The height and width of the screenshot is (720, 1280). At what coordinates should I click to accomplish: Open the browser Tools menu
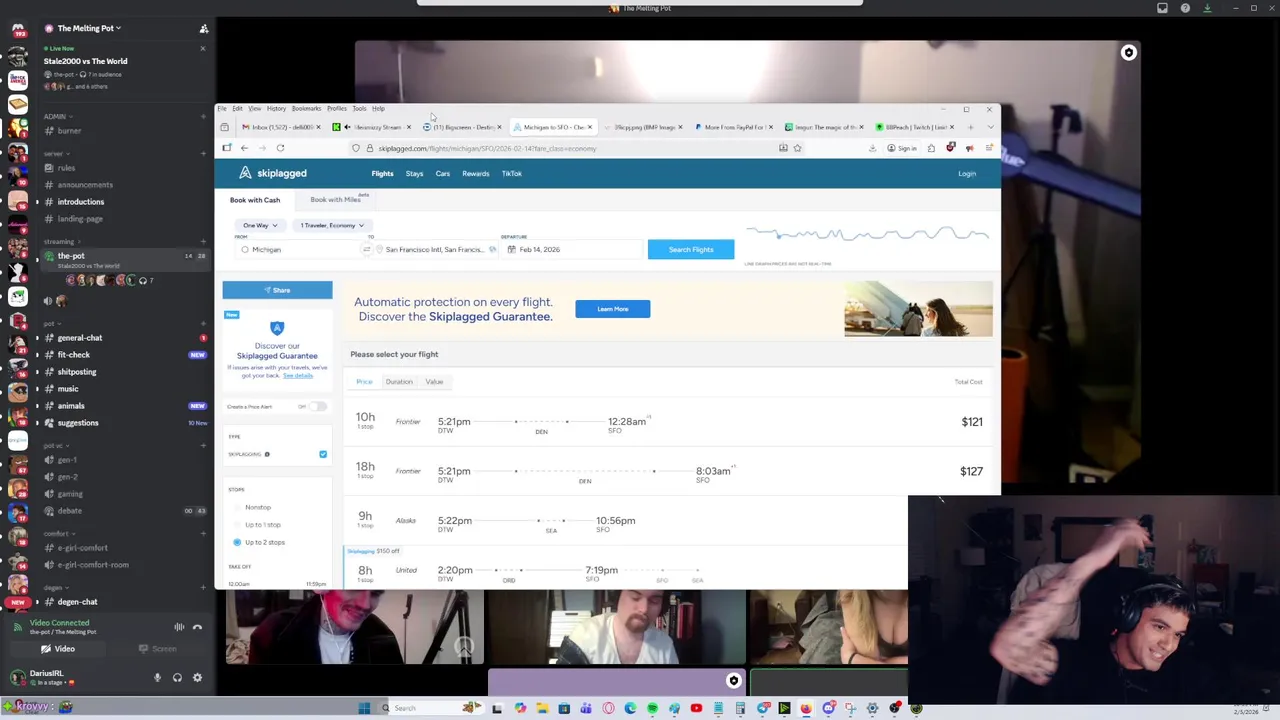(359, 108)
